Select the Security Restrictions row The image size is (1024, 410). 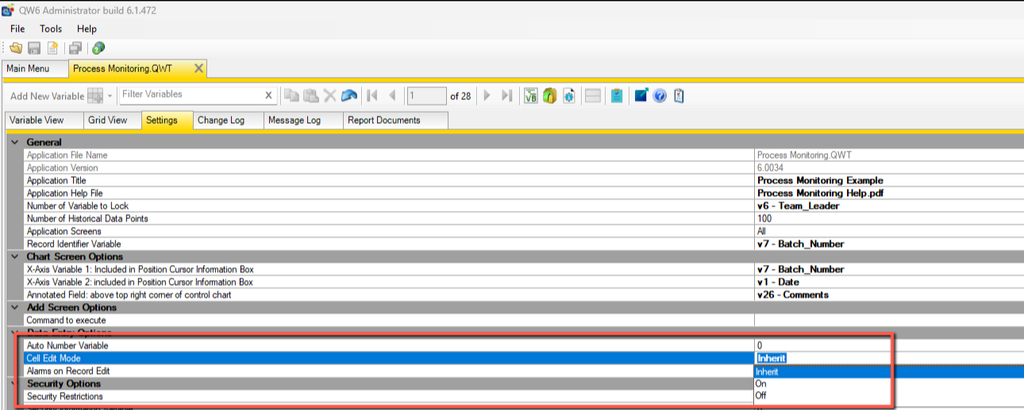(x=389, y=396)
